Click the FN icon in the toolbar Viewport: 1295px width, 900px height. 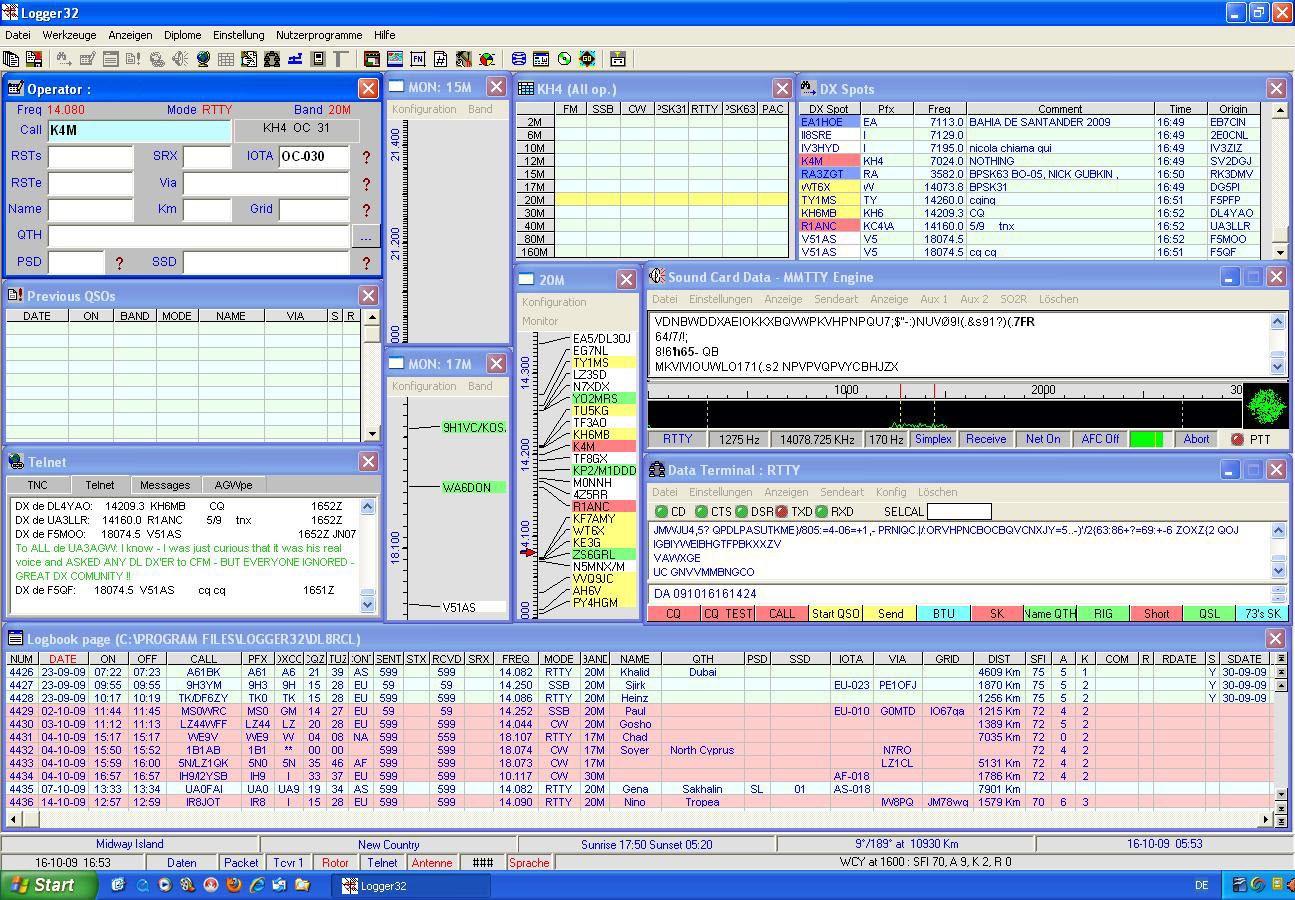418,59
